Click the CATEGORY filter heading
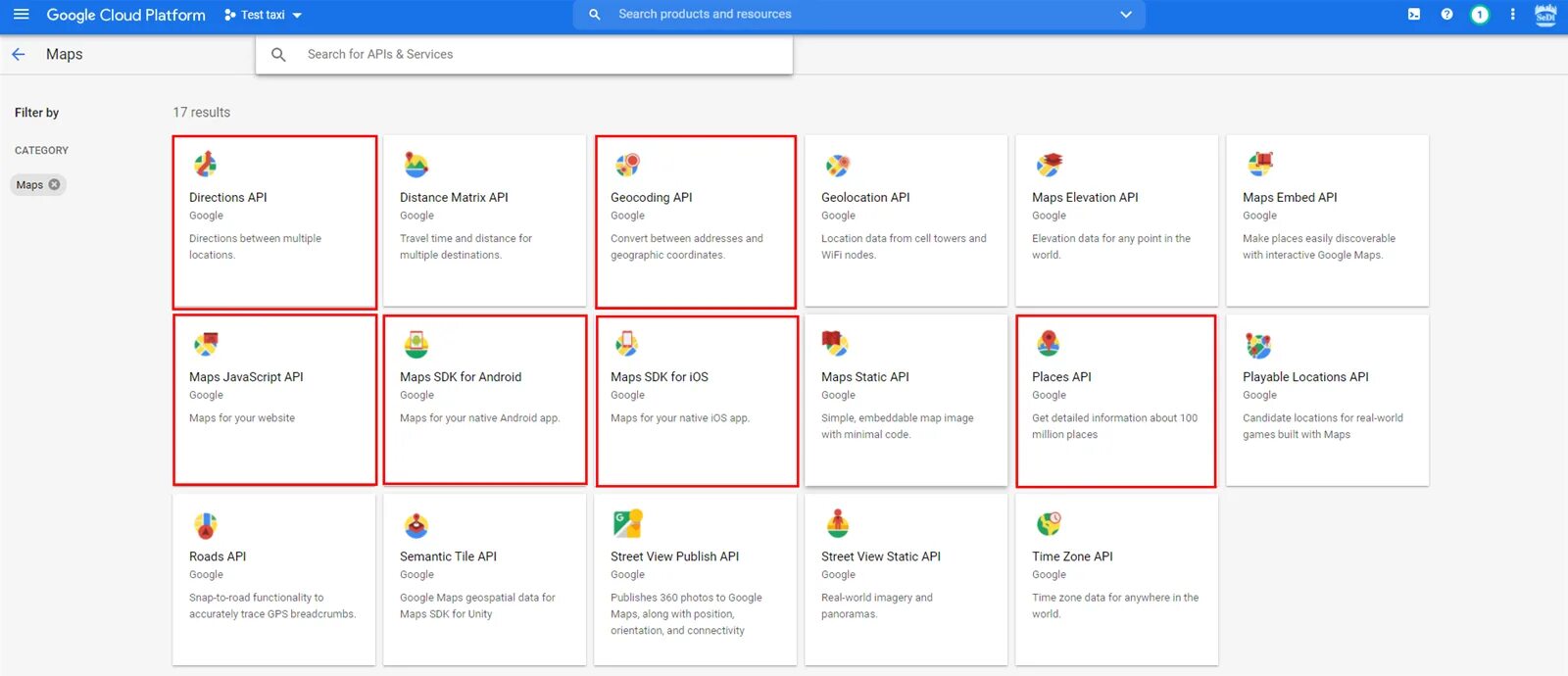Image resolution: width=1568 pixels, height=676 pixels. (41, 150)
